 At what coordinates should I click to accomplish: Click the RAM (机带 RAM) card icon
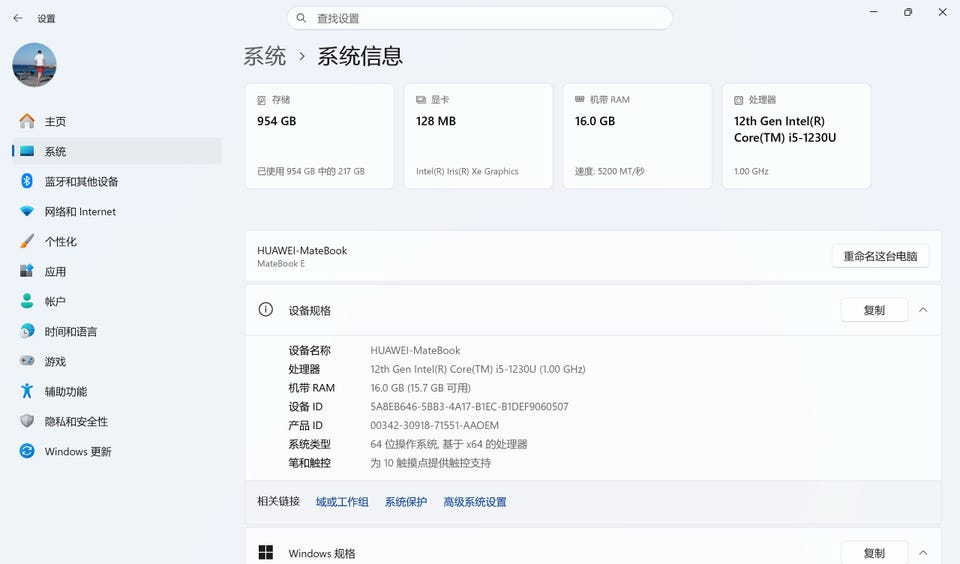tap(579, 99)
